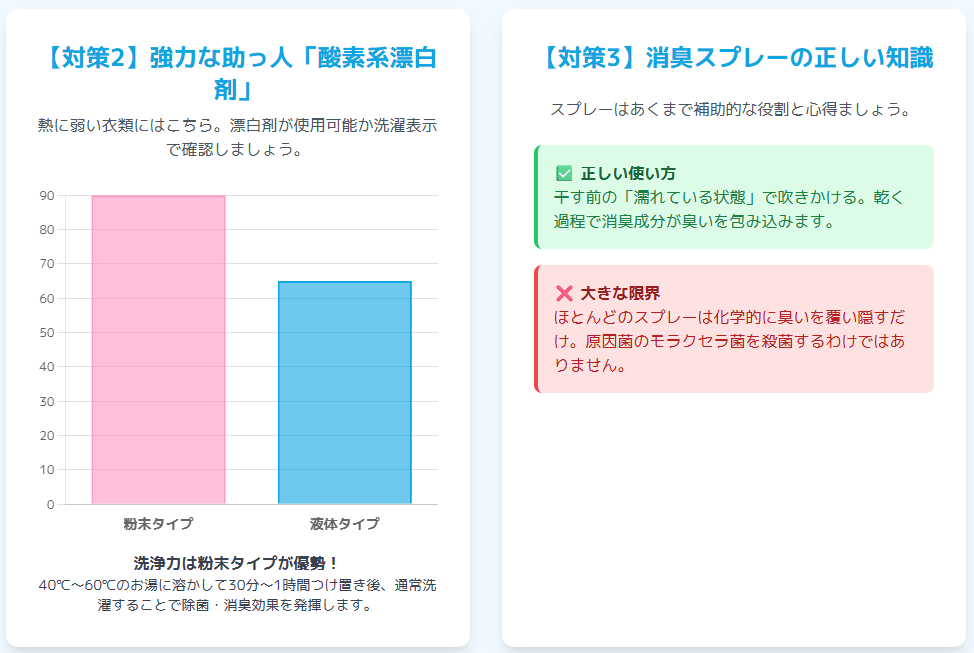Click the 大きな限界 title text
Image resolution: width=974 pixels, height=653 pixels.
coord(620,293)
